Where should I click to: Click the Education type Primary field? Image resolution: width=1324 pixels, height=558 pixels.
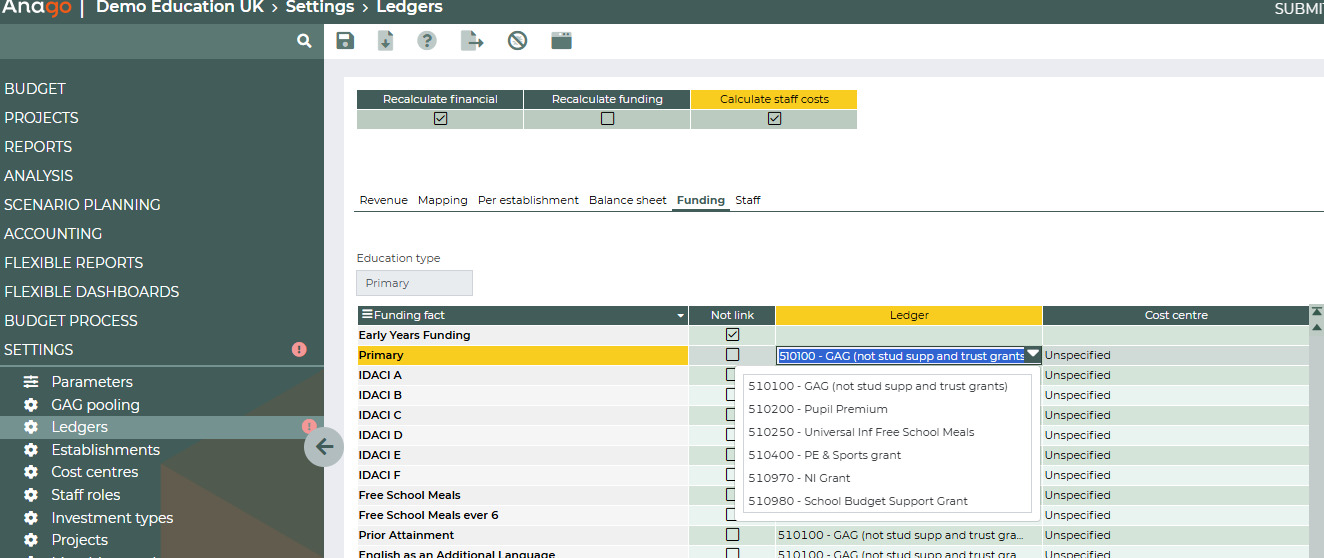tap(414, 283)
